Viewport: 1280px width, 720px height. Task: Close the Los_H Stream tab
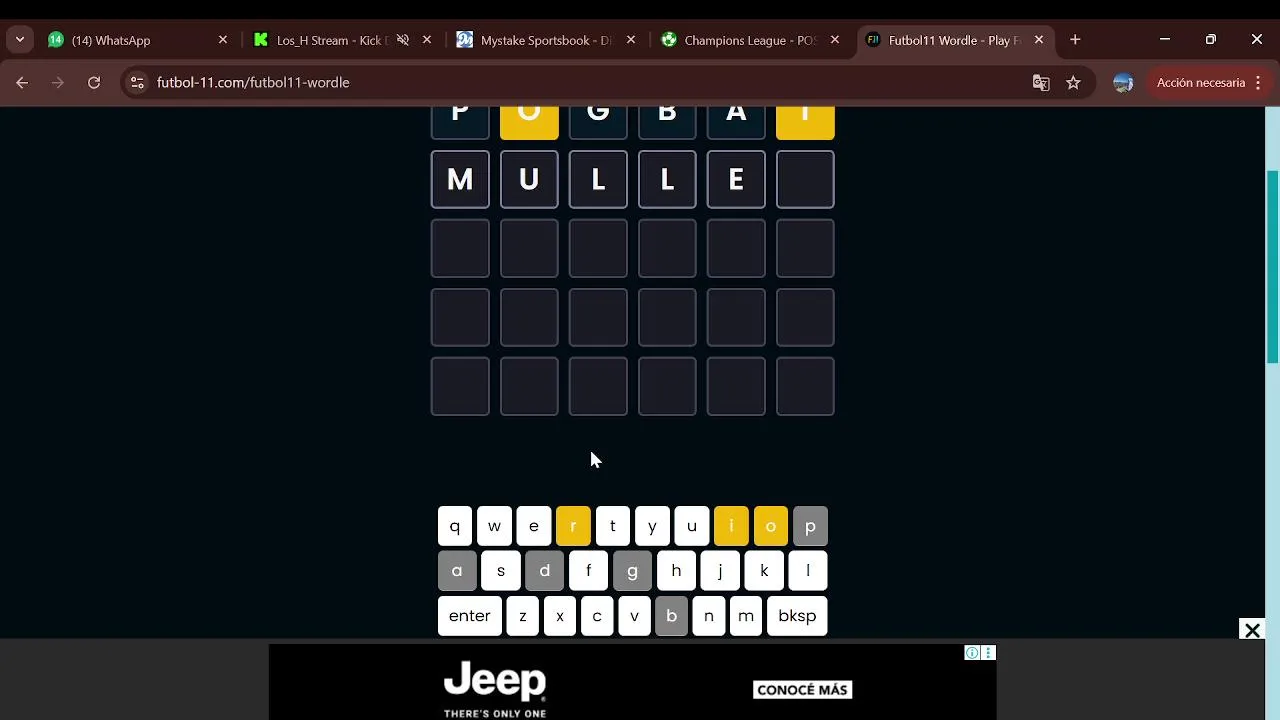coord(427,40)
